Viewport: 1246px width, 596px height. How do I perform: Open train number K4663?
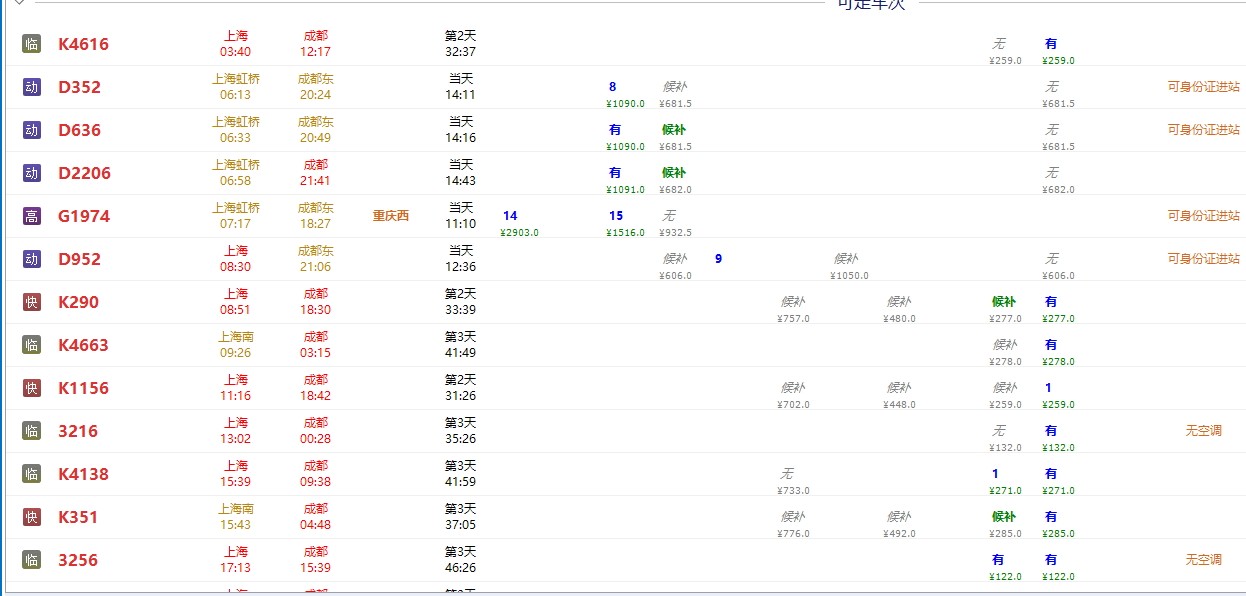pos(84,345)
